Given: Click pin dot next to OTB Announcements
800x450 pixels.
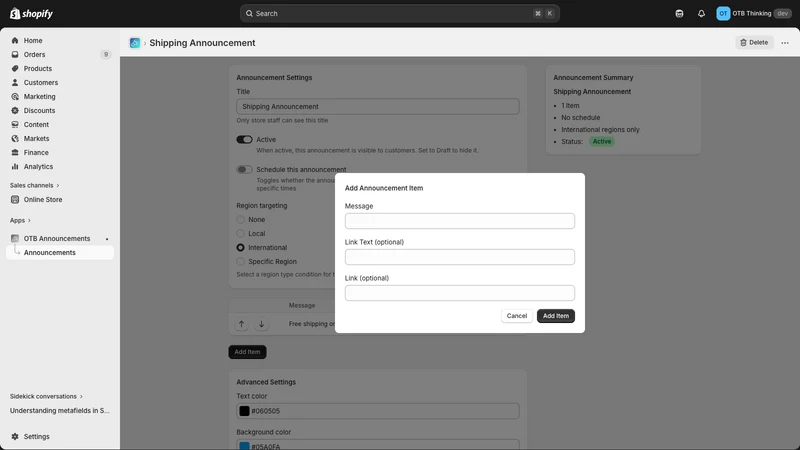Looking at the screenshot, I should point(107,239).
